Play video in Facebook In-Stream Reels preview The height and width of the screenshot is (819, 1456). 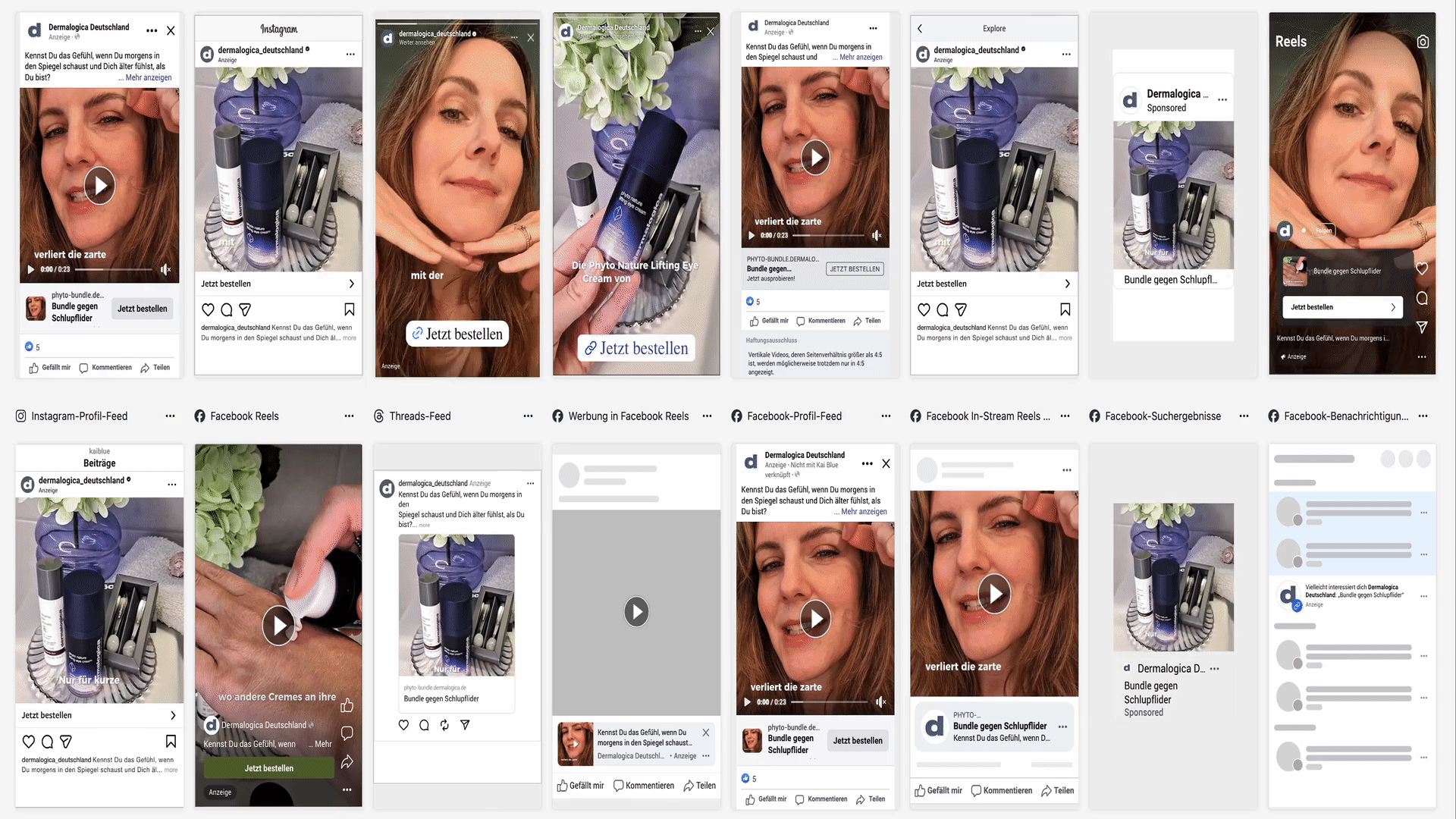pyautogui.click(x=994, y=594)
